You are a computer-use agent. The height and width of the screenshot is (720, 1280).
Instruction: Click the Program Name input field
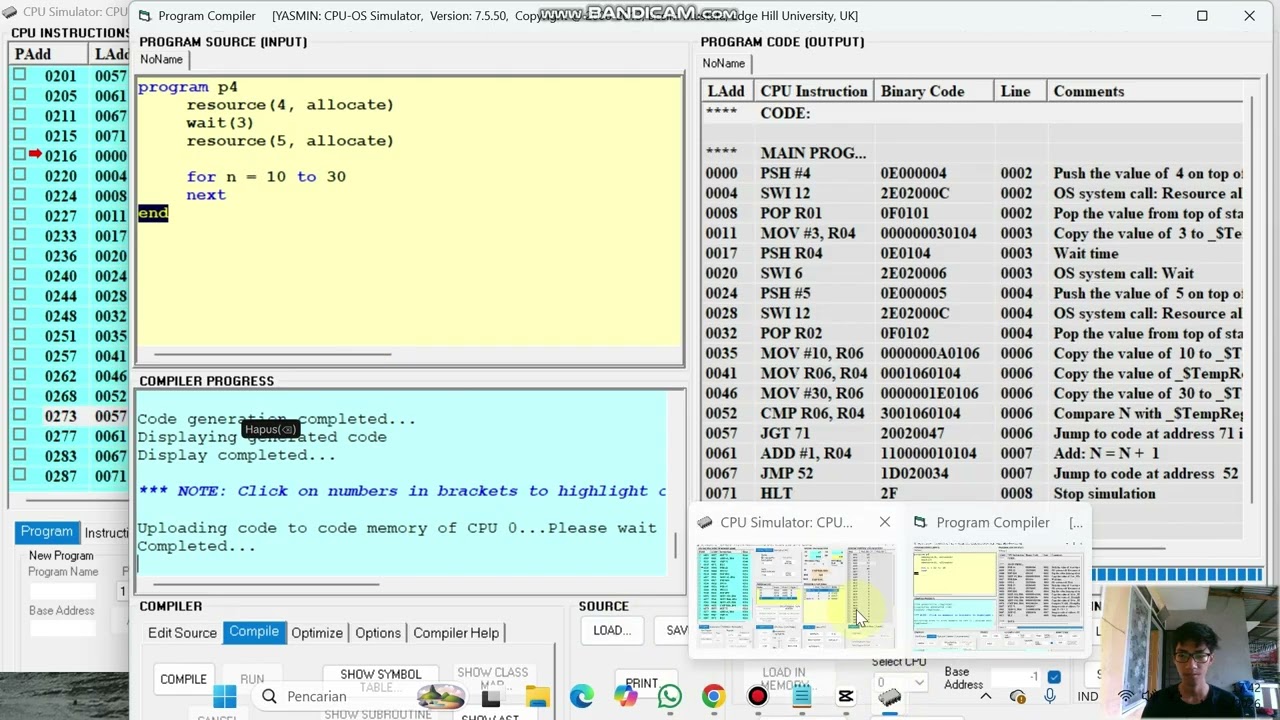[63, 591]
